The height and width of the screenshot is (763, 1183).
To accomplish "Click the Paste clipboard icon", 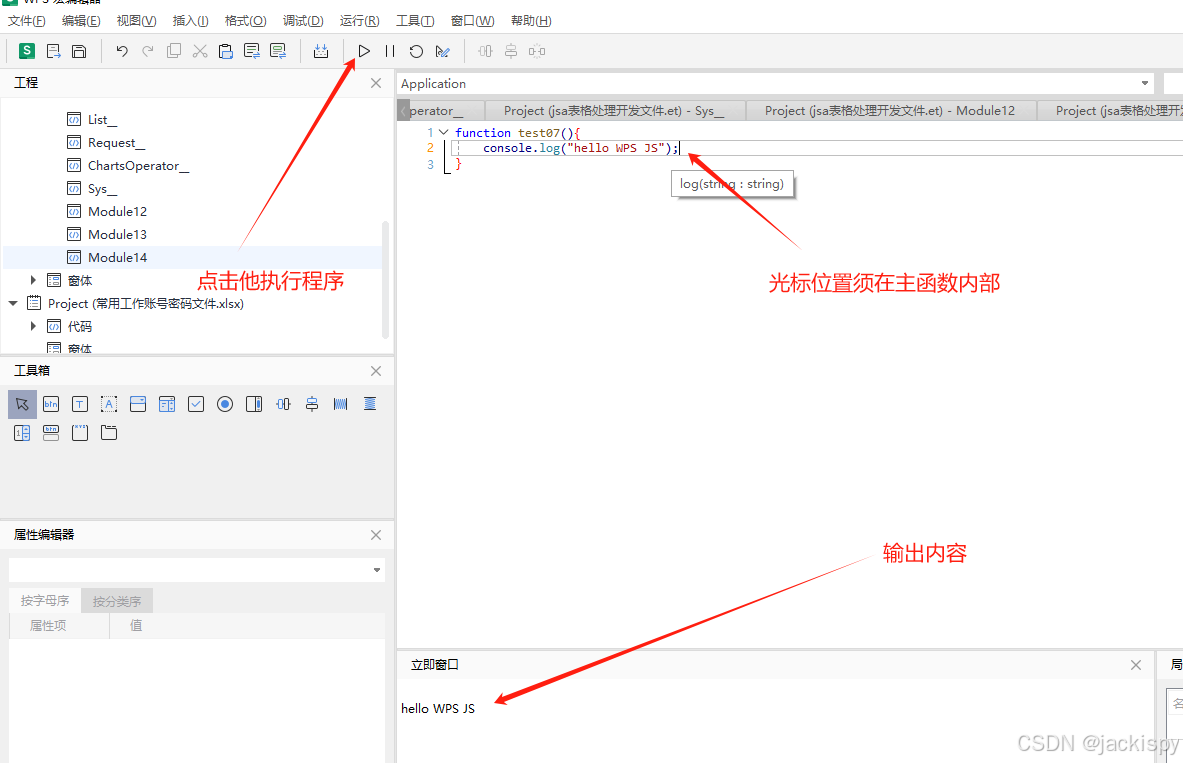I will (225, 51).
